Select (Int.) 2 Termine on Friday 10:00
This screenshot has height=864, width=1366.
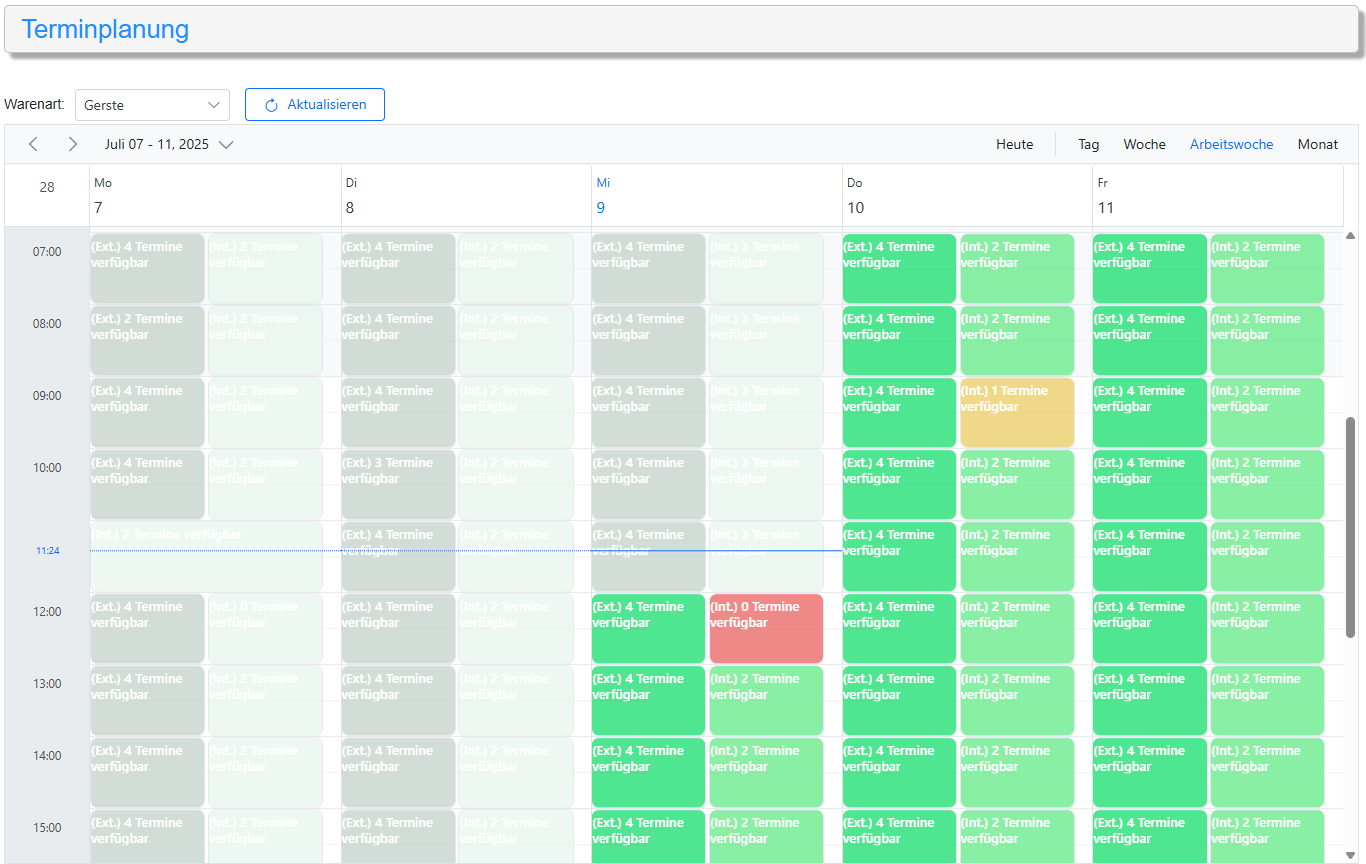1267,484
